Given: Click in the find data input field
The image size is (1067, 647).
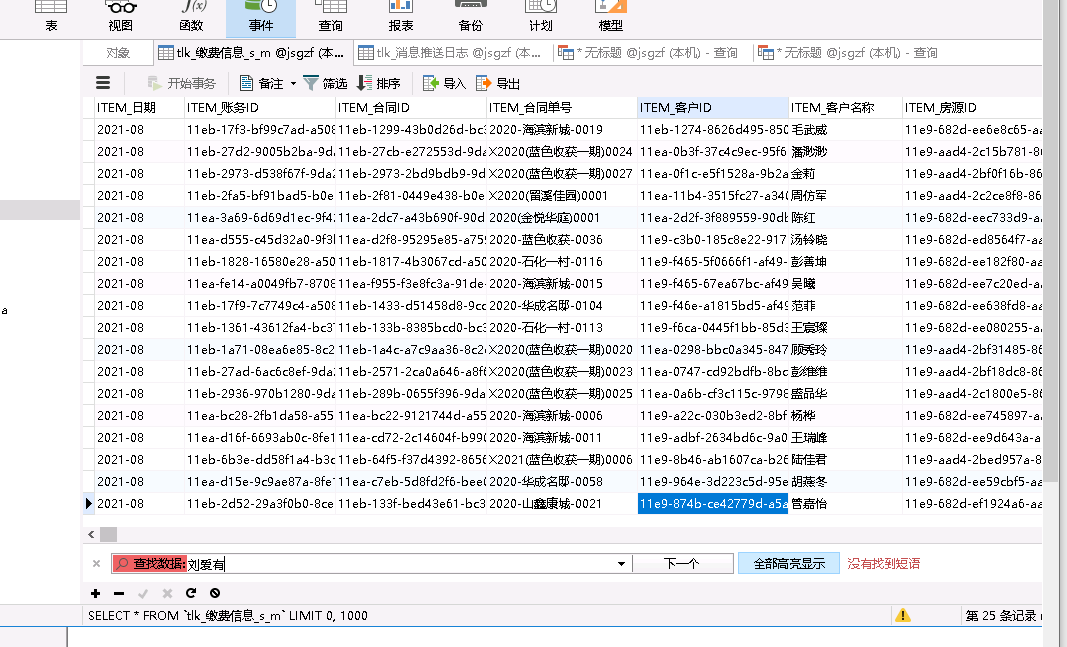Looking at the screenshot, I should (398, 564).
